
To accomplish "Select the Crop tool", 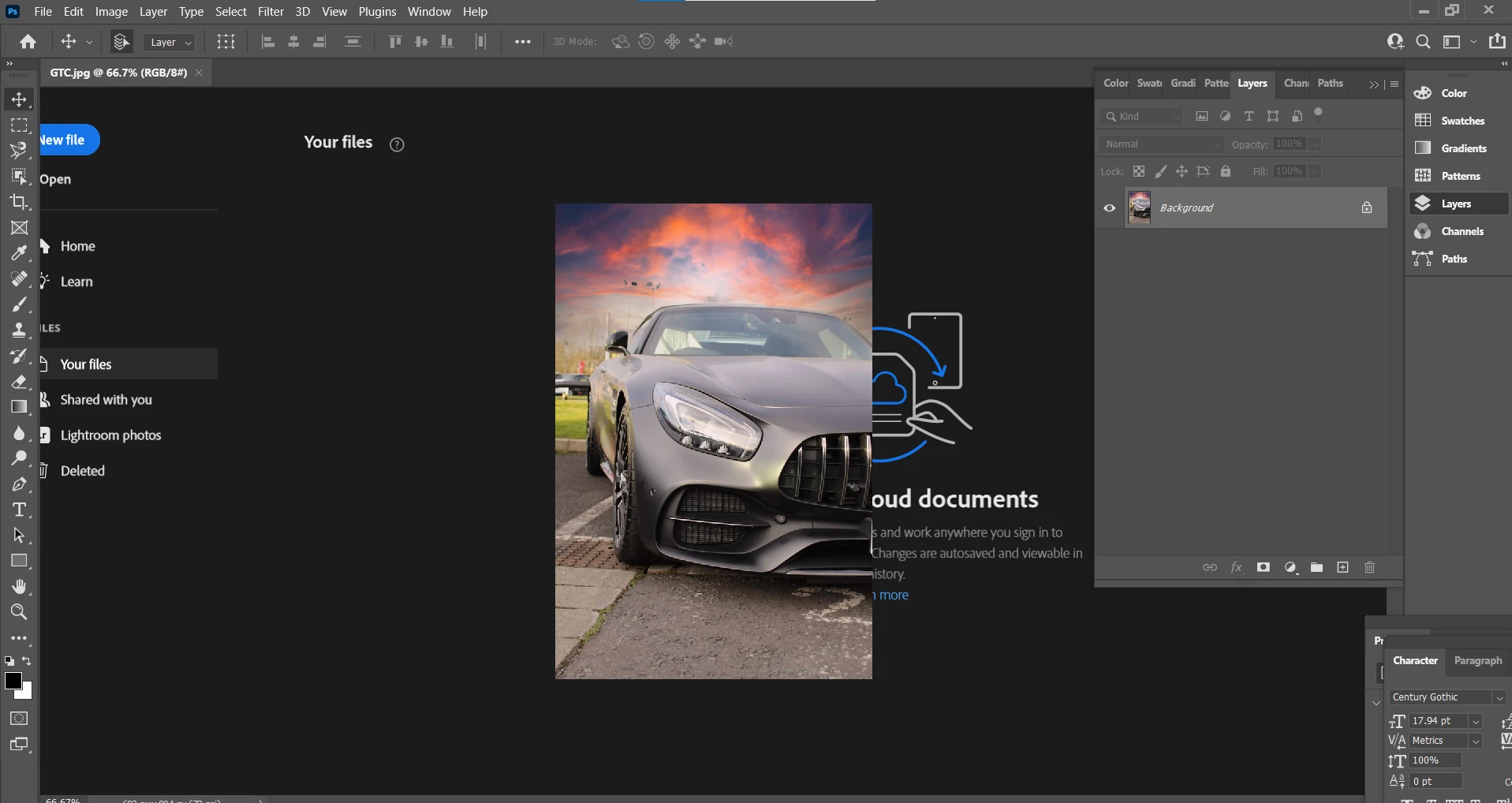I will [19, 202].
